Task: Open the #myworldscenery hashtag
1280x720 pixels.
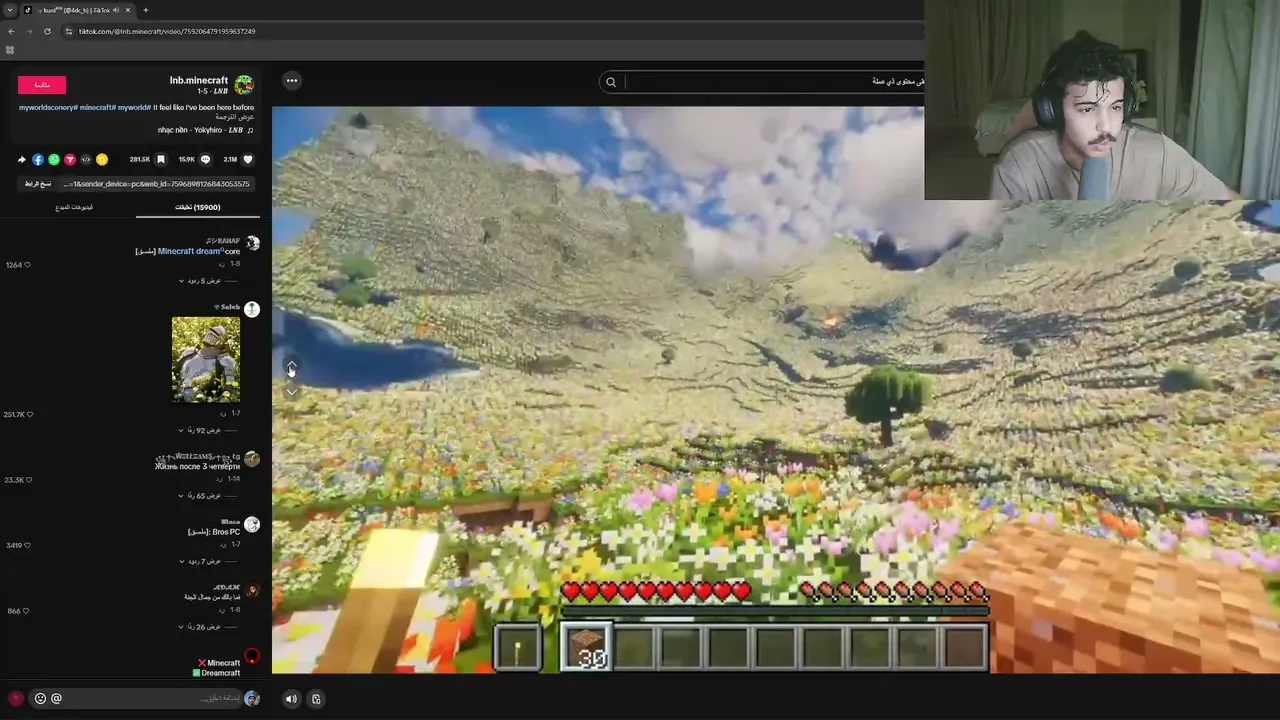Action: (x=49, y=107)
